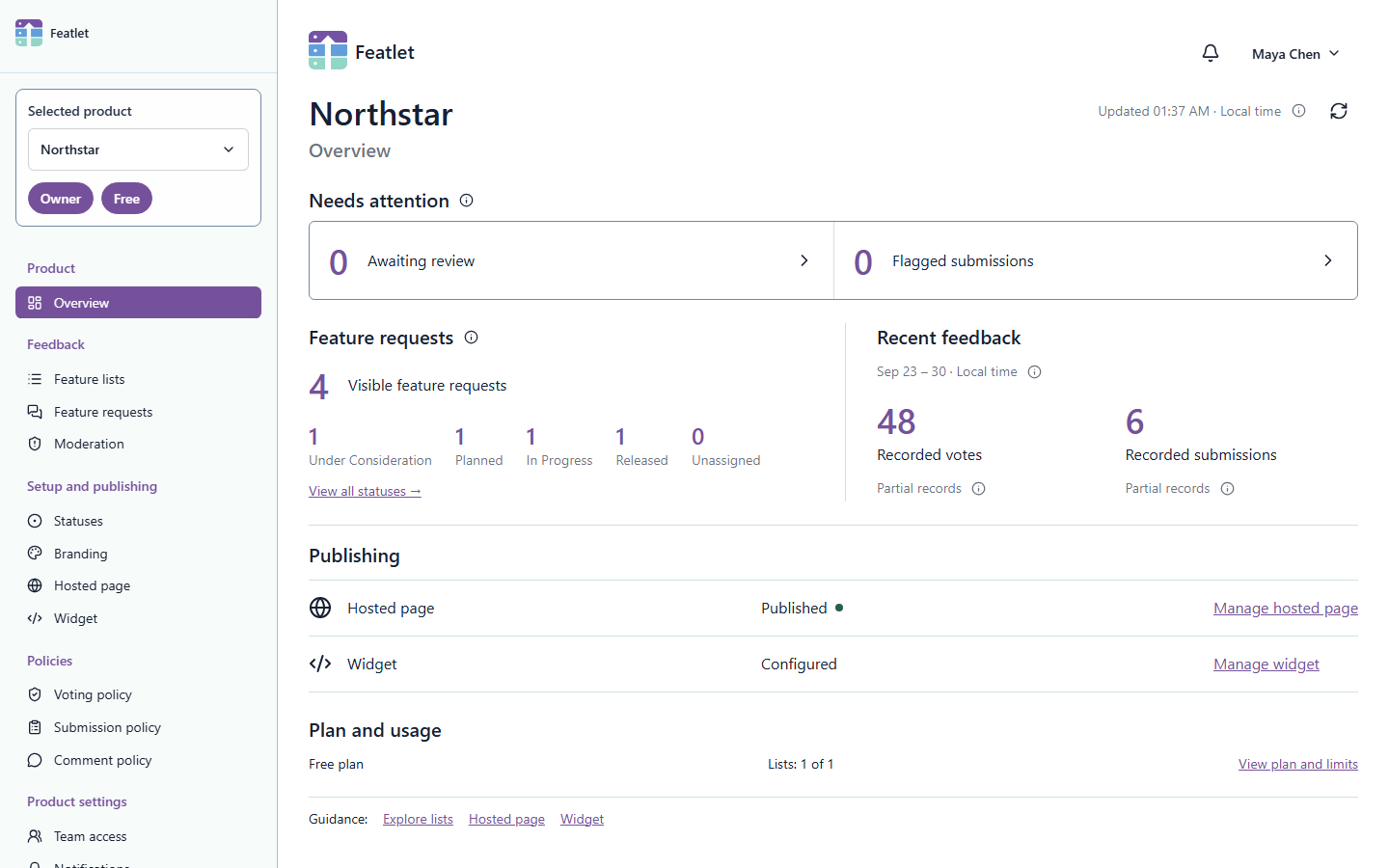Click the sidebar Widget code icon
The image size is (1389, 868).
(x=35, y=618)
